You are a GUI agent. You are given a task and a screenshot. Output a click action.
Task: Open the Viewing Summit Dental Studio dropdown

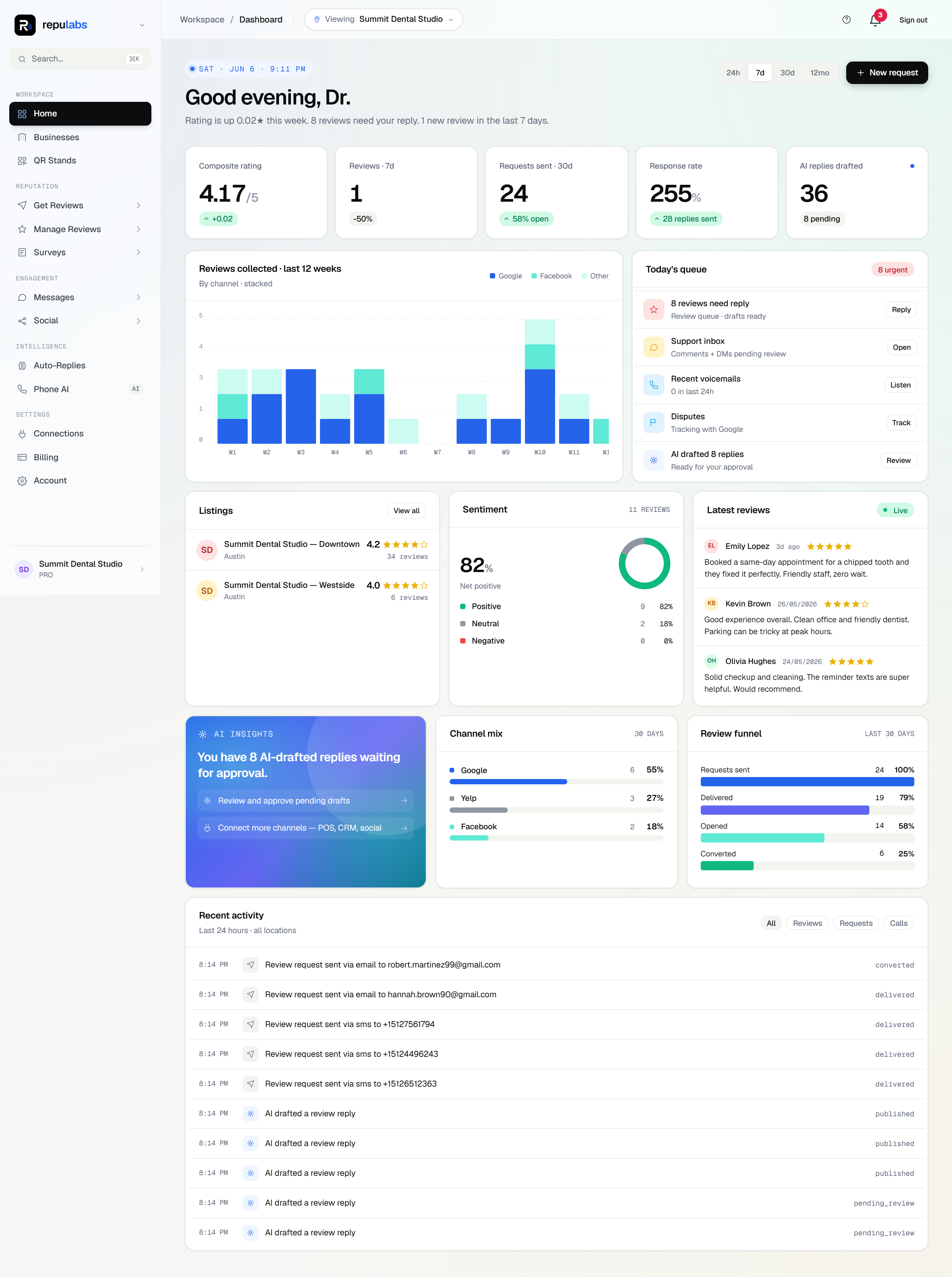click(383, 19)
